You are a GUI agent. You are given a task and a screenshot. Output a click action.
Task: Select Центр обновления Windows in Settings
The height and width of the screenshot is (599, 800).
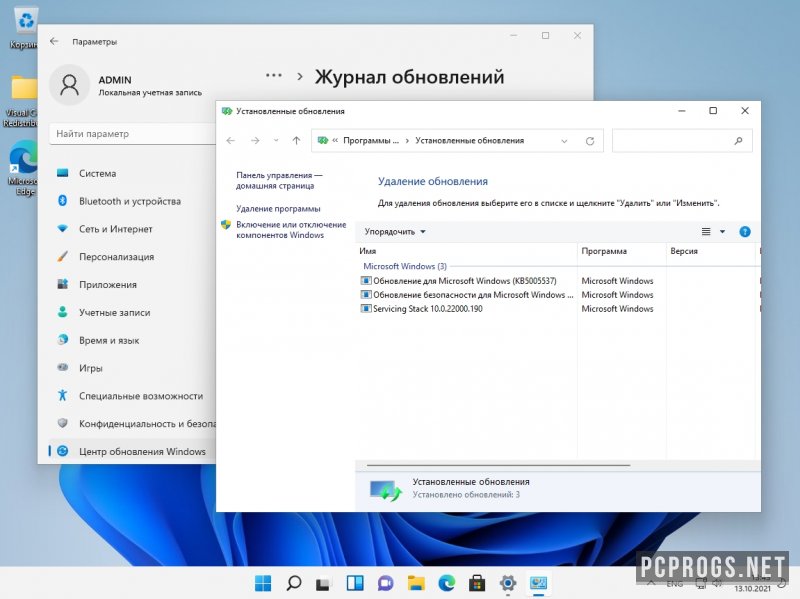(132, 452)
